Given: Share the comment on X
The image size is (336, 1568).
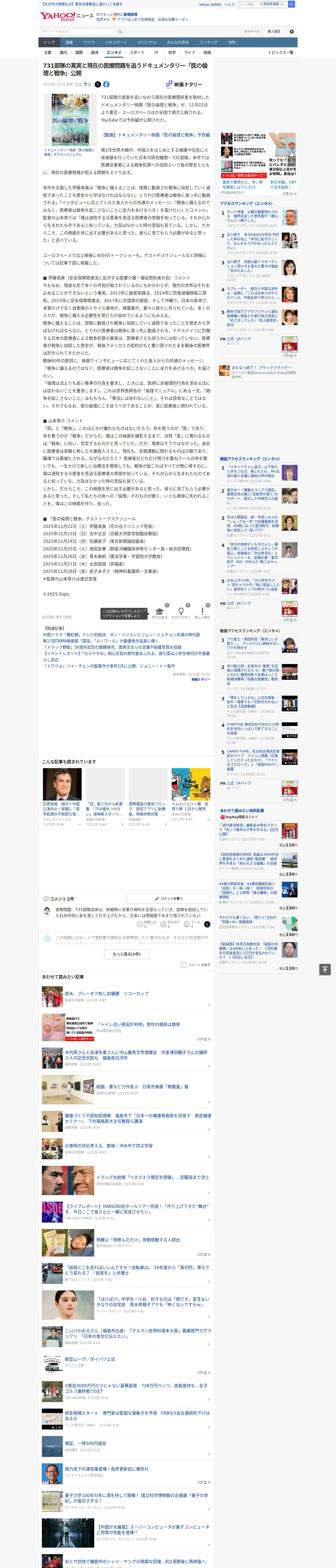Looking at the screenshot, I should [x=207, y=924].
